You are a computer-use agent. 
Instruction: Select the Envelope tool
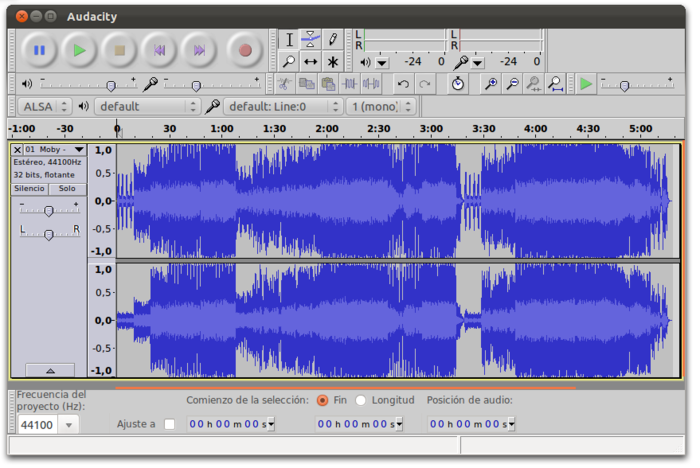pyautogui.click(x=311, y=40)
